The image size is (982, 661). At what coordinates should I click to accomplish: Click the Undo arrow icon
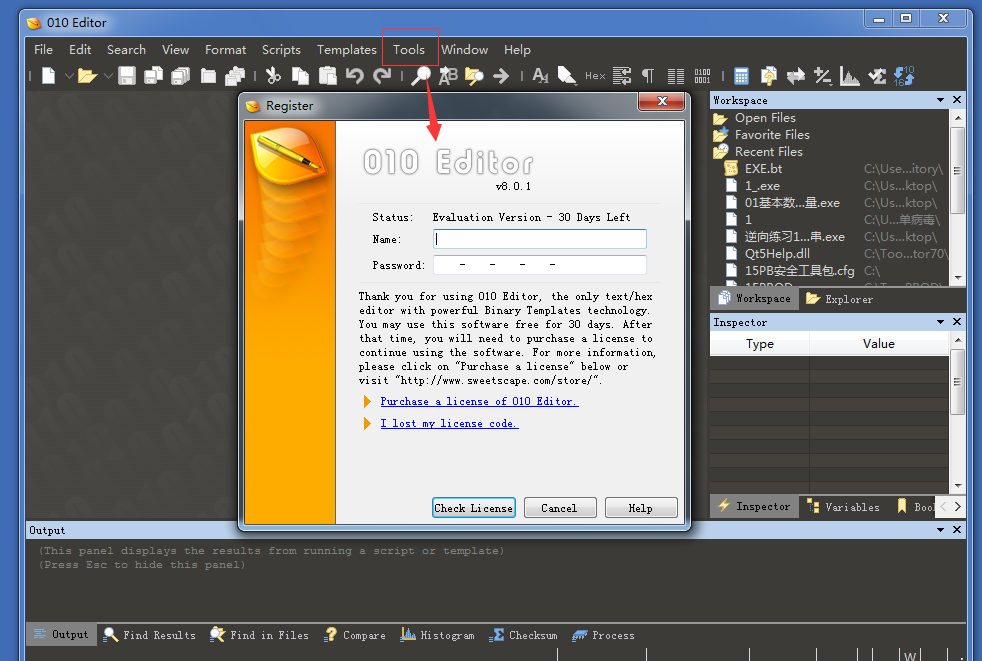(x=354, y=76)
